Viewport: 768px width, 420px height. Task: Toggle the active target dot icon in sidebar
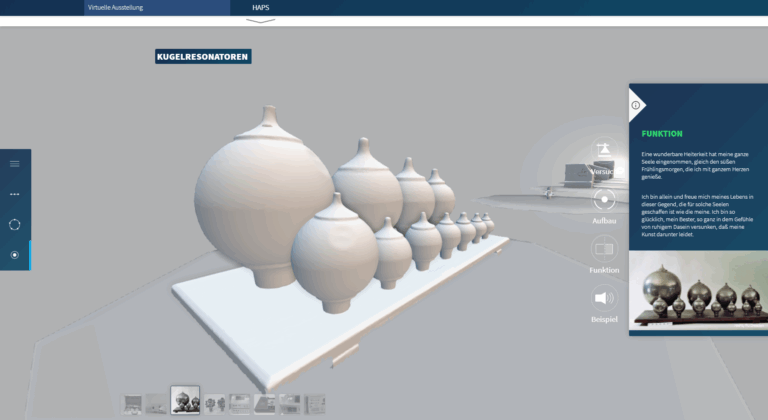pyautogui.click(x=15, y=255)
